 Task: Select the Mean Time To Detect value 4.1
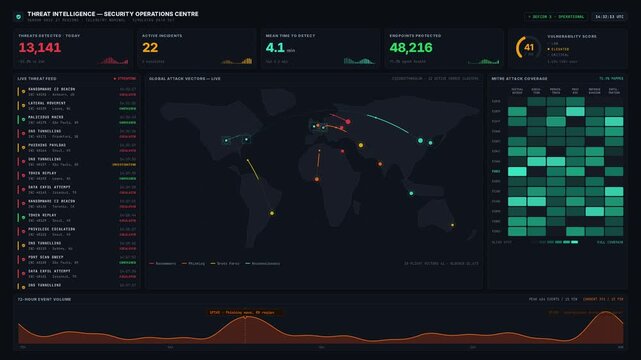tap(275, 48)
